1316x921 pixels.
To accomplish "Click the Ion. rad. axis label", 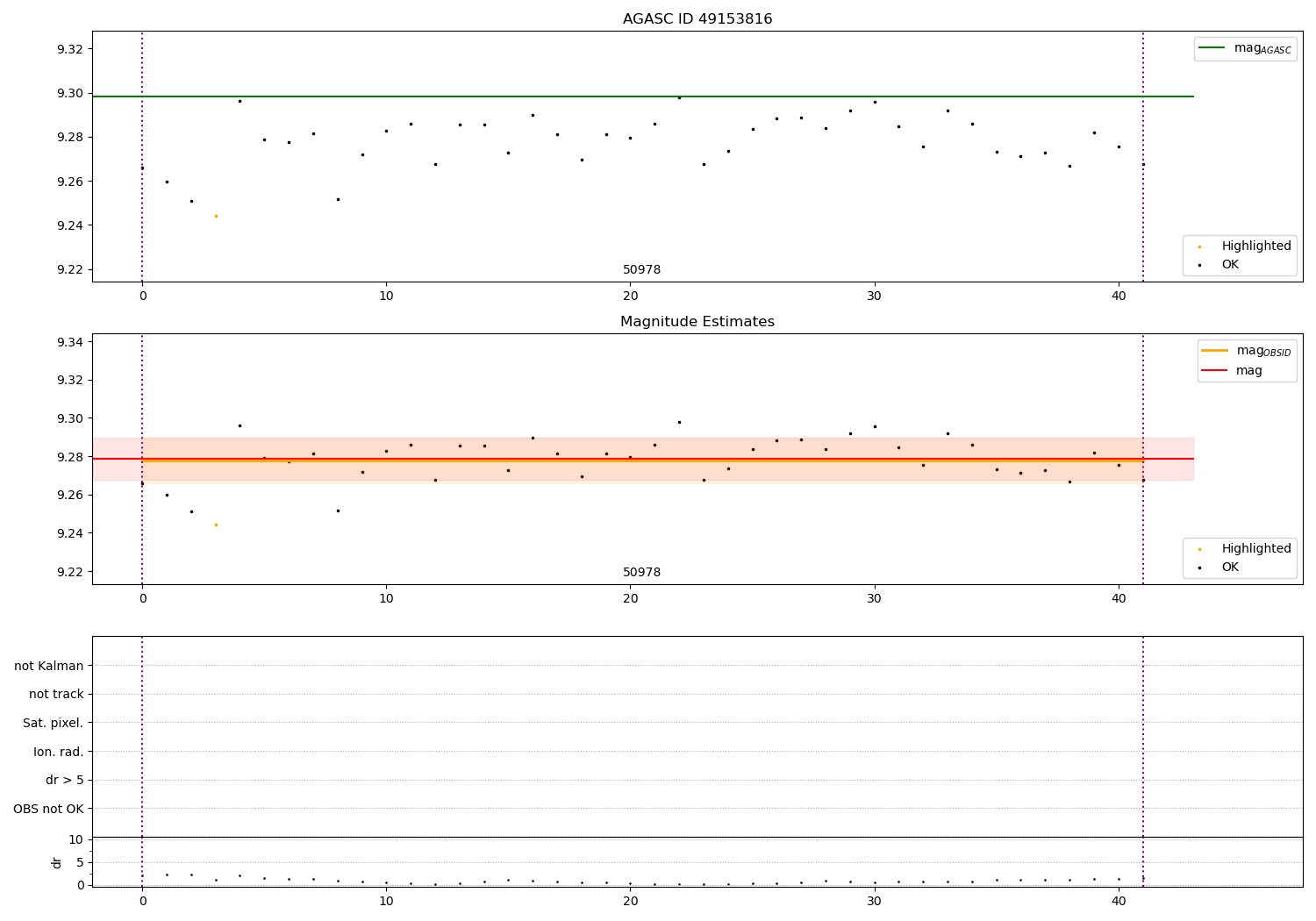I will (59, 752).
